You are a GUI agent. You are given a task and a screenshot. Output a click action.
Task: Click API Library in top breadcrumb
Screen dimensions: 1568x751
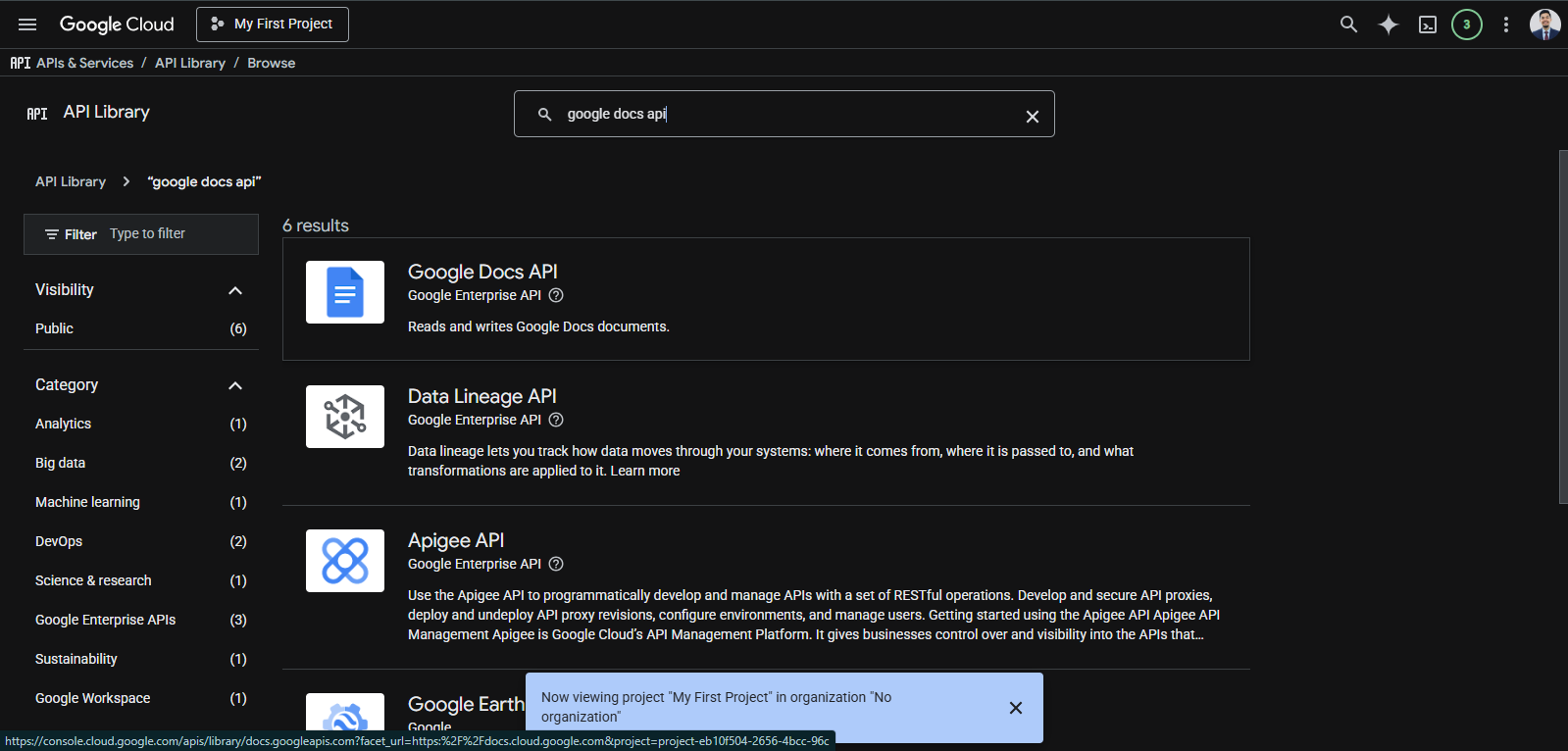pyautogui.click(x=190, y=63)
